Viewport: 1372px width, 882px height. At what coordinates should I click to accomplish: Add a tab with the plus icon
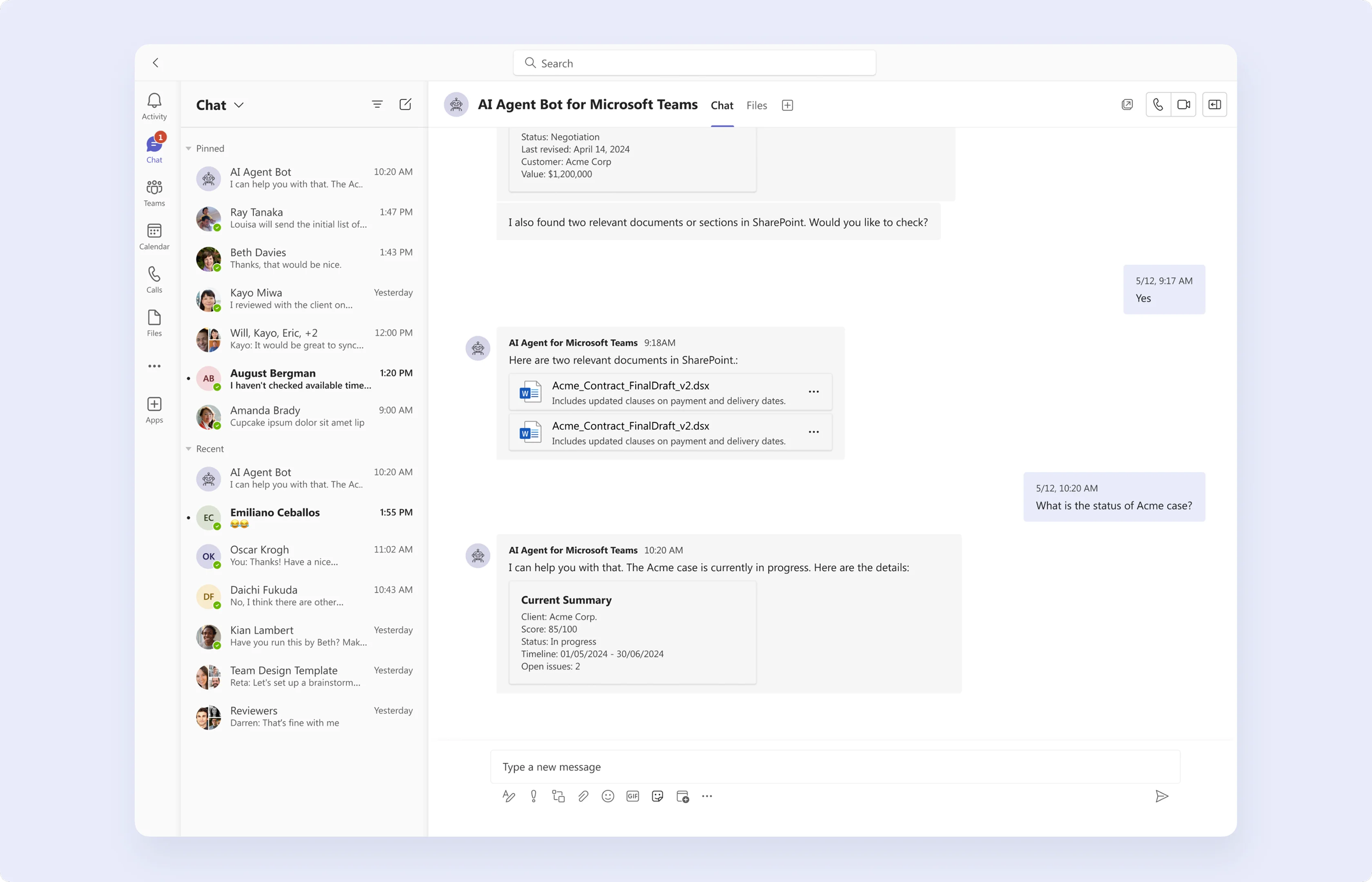point(787,105)
